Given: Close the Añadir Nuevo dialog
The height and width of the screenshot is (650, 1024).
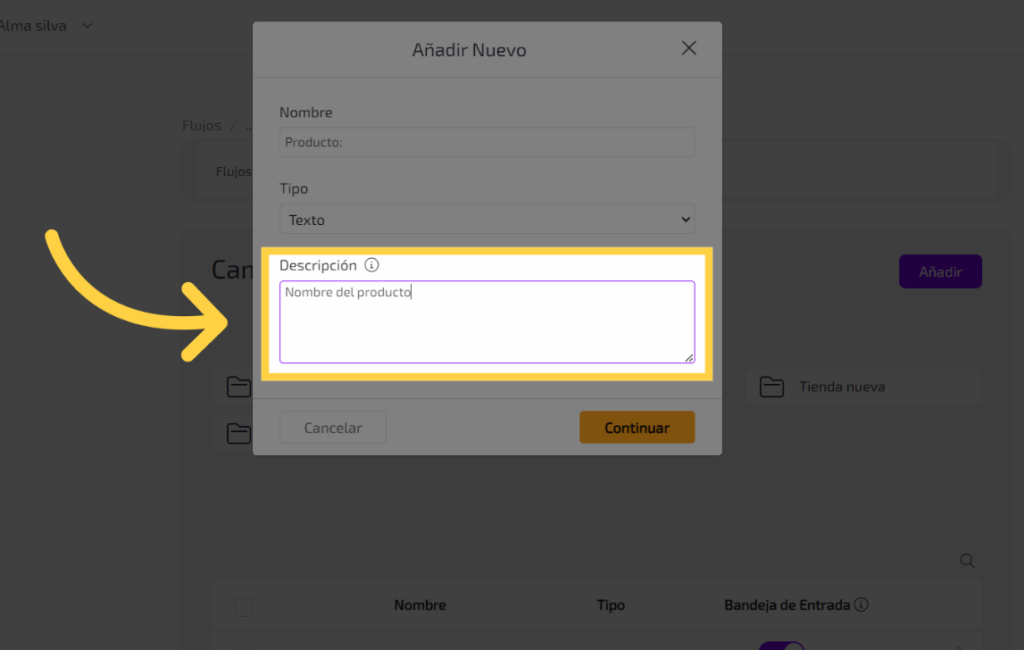Looking at the screenshot, I should point(688,48).
